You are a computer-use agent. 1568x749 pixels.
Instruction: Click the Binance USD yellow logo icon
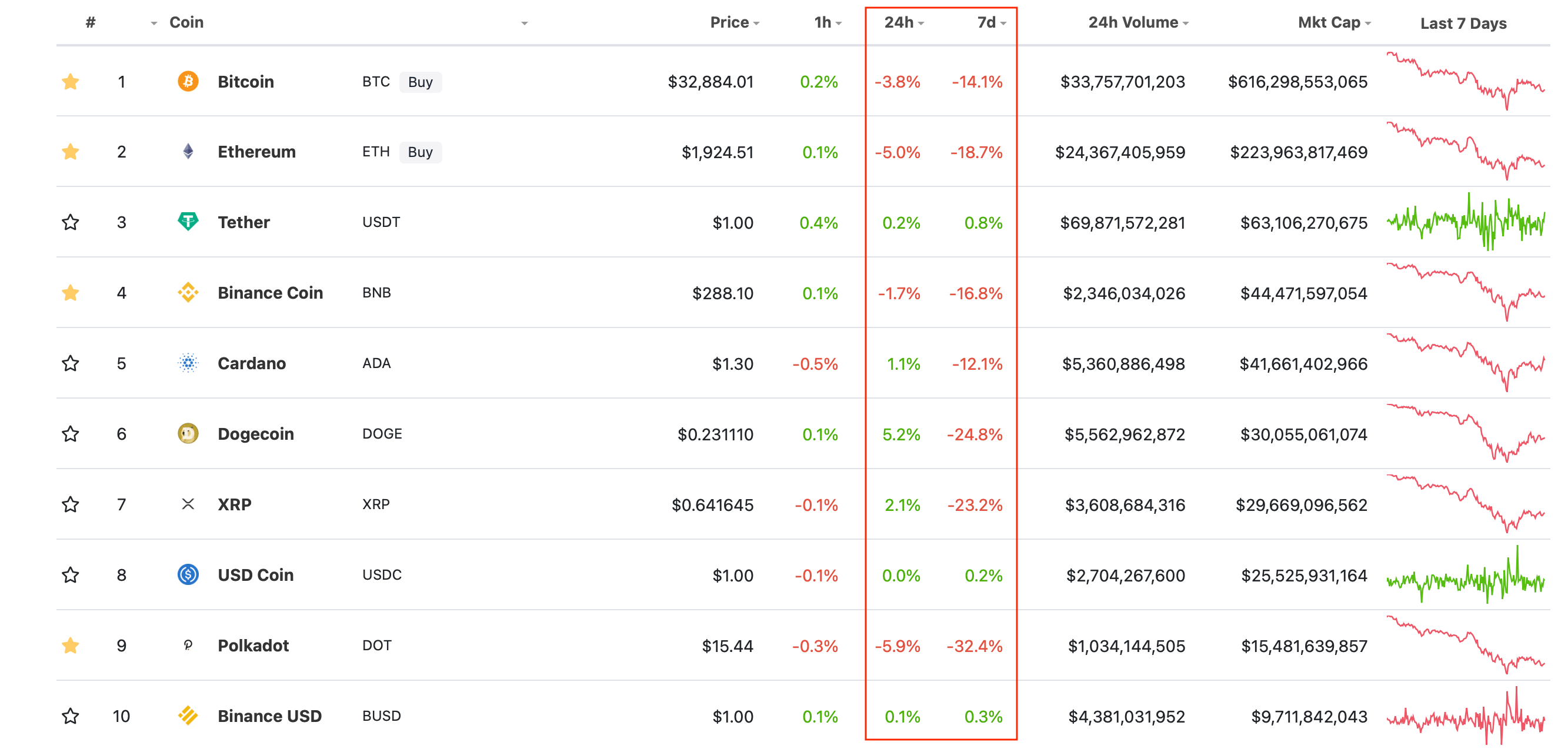(x=188, y=715)
